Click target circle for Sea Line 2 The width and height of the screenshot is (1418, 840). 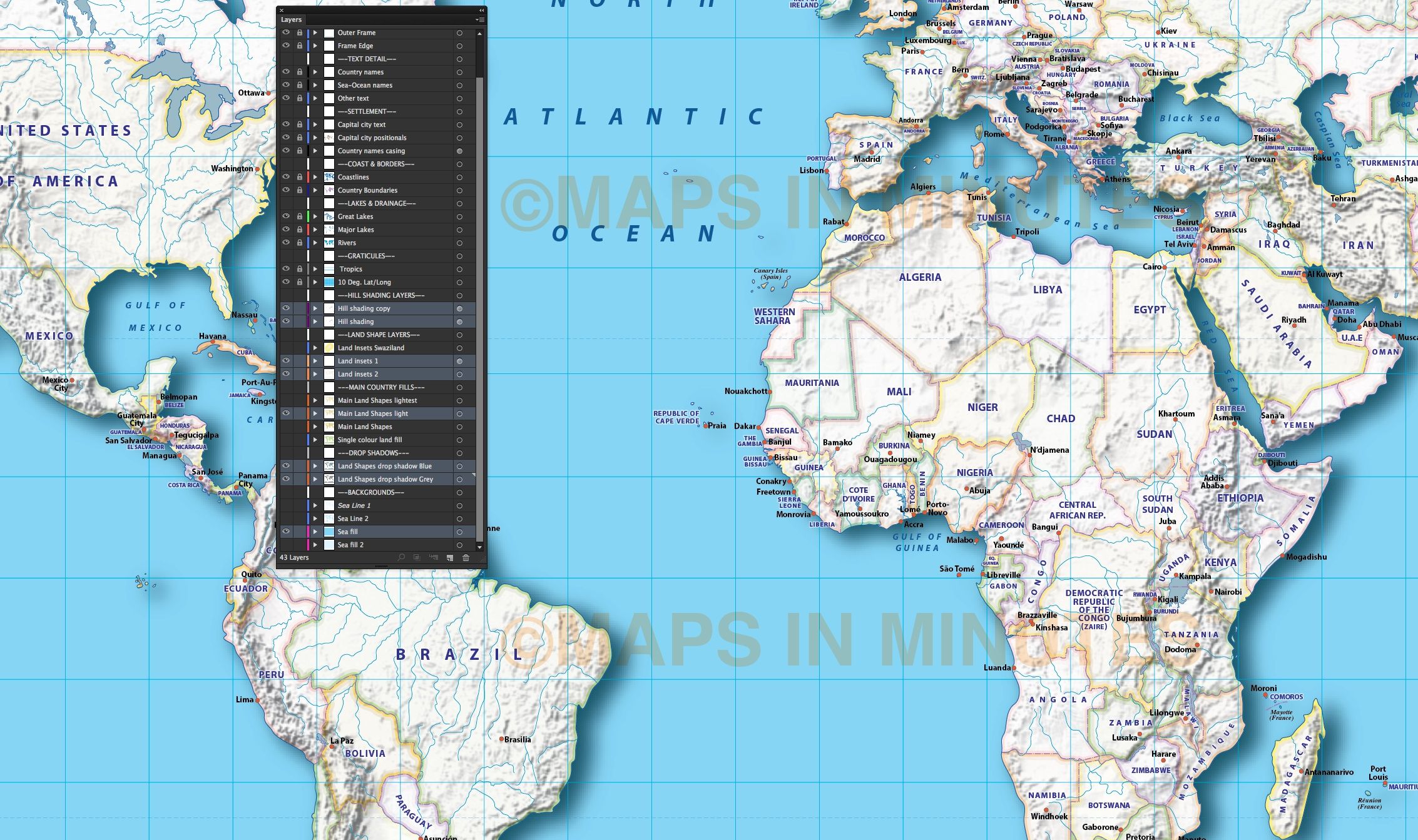point(460,519)
